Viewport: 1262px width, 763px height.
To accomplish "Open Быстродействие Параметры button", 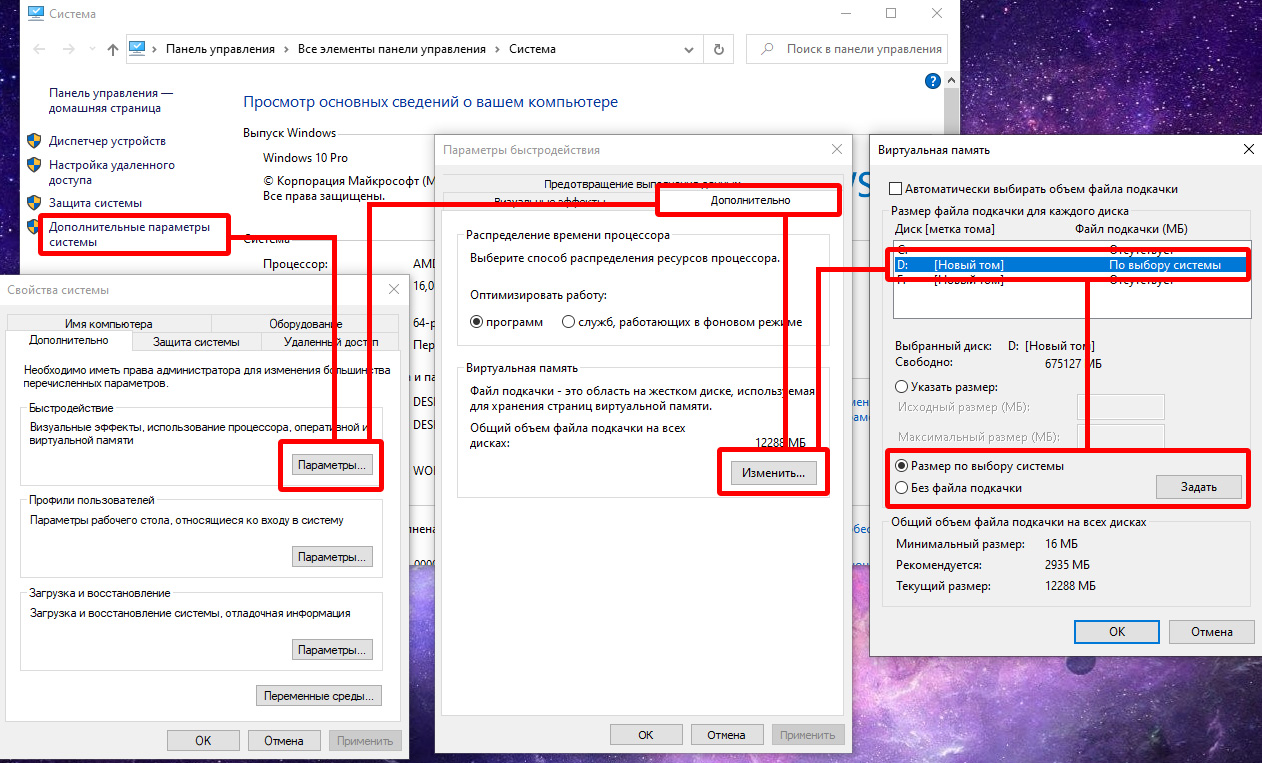I will (333, 465).
